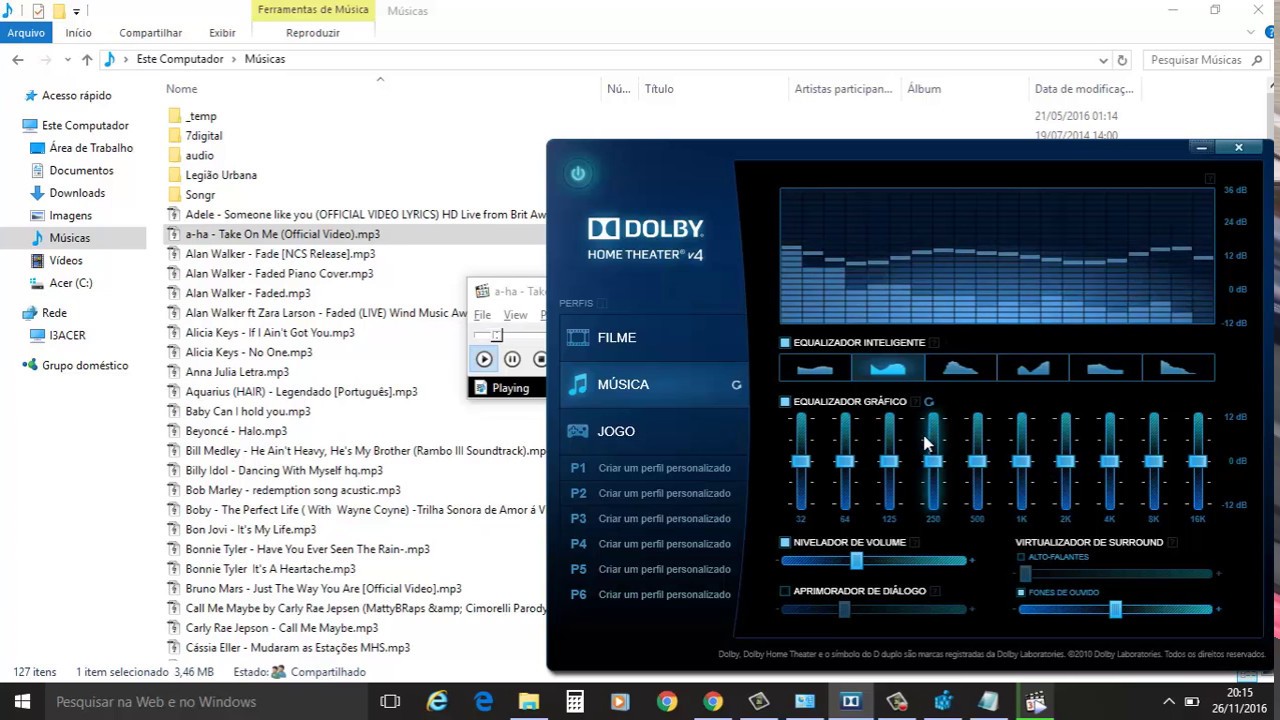This screenshot has height=720, width=1280.
Task: Open address bar history dropdown
Action: point(1103,60)
